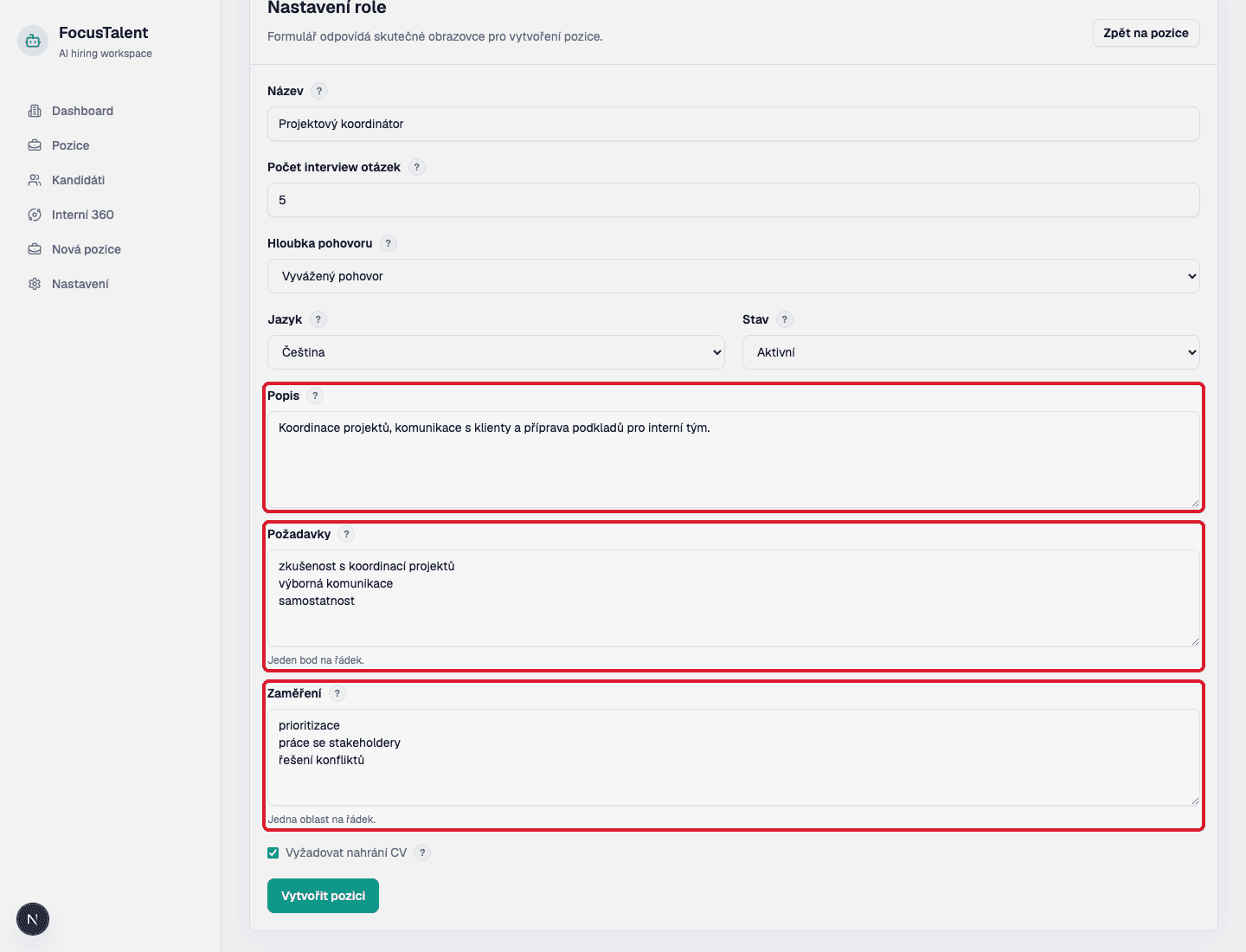Screen dimensions: 1246x952
Task: Click the 'Jedna oblast na řádek.' hint
Action: 322,820
